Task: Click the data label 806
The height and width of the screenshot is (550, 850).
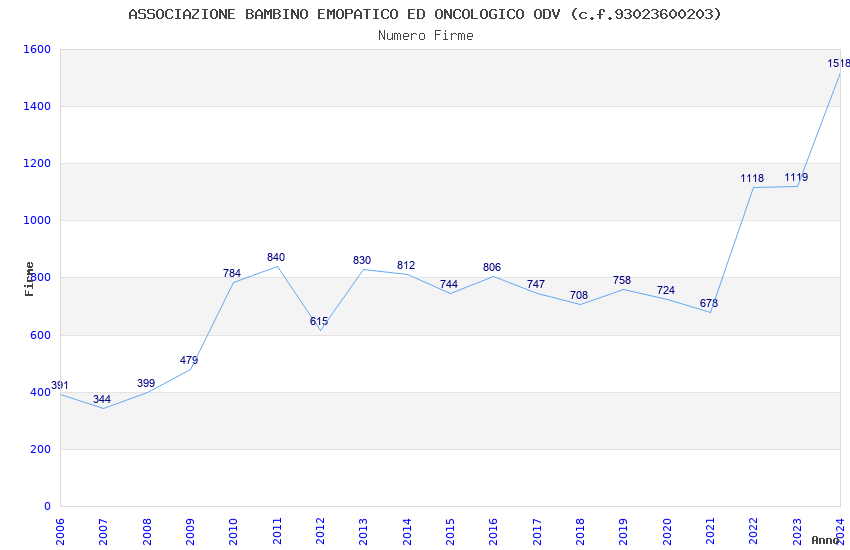Action: [492, 267]
